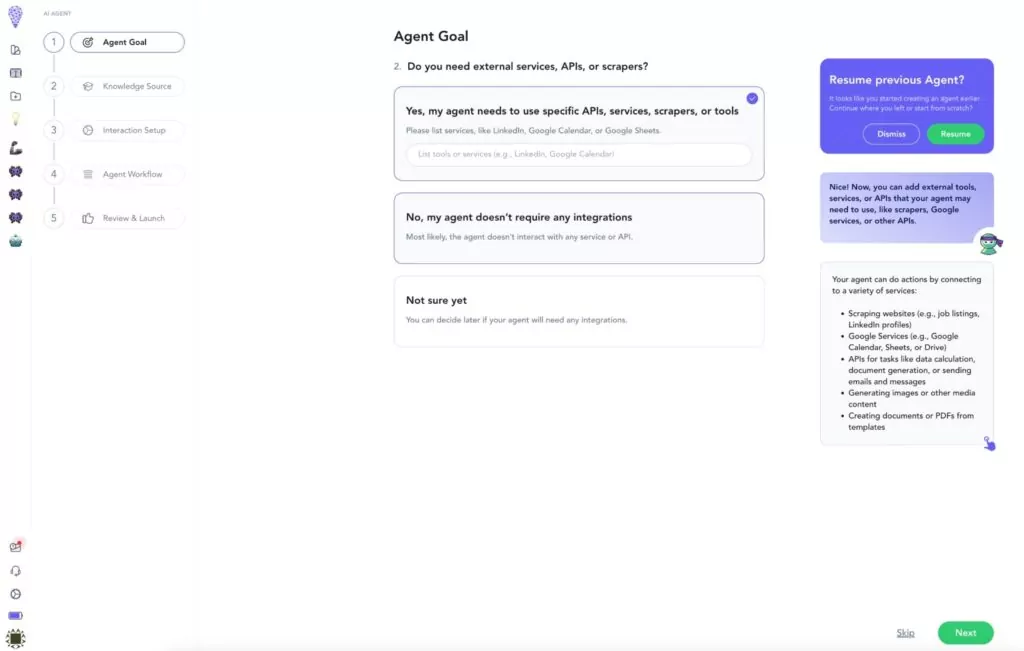Click the Taskade logo in sidebar

tap(15, 16)
